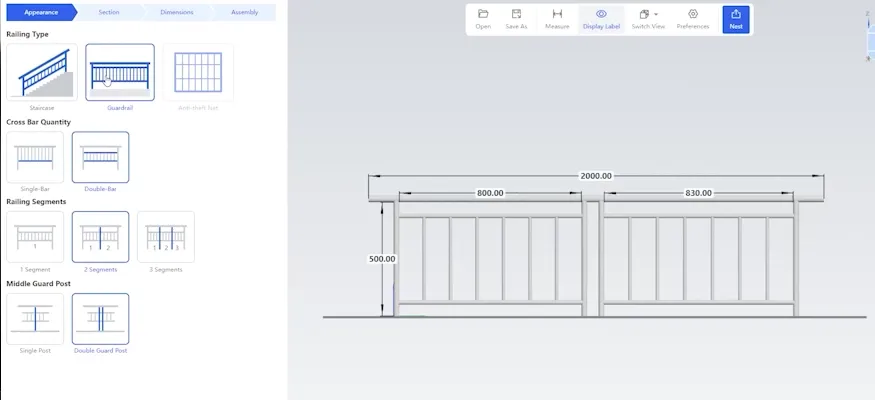This screenshot has height=400, width=875.
Task: Select Double-Bar cross bar option
Action: [x=100, y=158]
